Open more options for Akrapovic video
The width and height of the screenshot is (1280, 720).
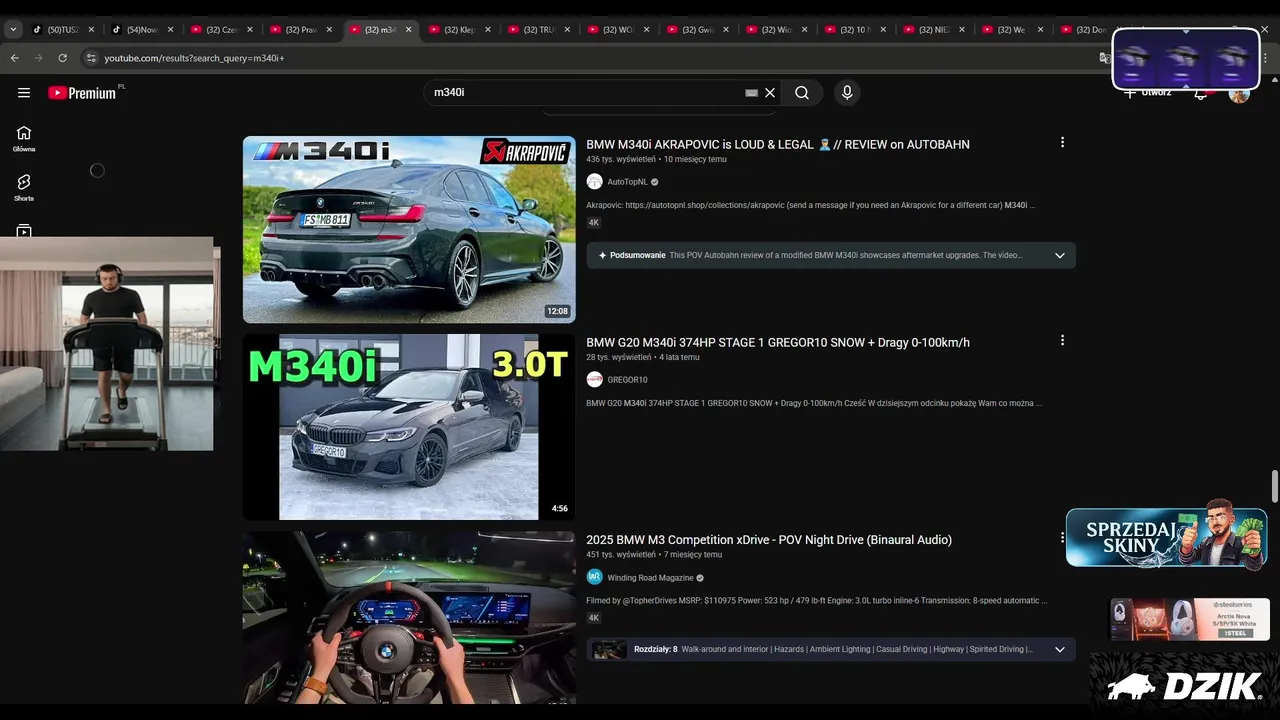(1062, 143)
